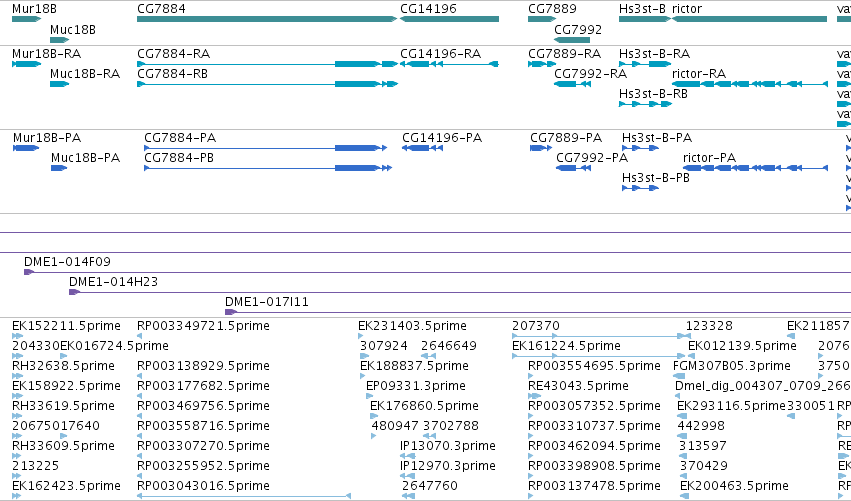This screenshot has width=851, height=501.
Task: Select coding sequence rictor-PA
Action: pos(709,158)
